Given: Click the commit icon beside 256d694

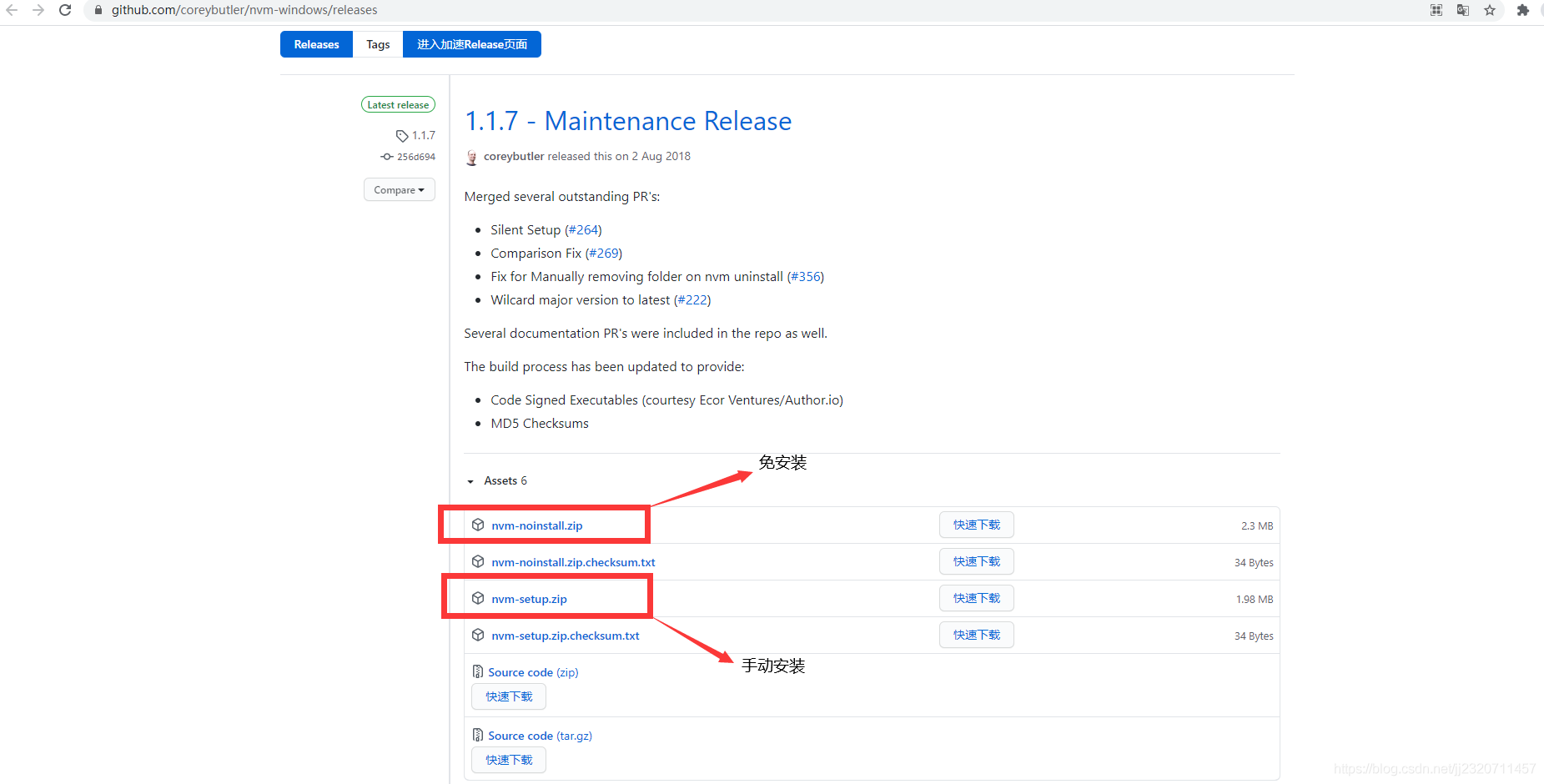Looking at the screenshot, I should (386, 157).
